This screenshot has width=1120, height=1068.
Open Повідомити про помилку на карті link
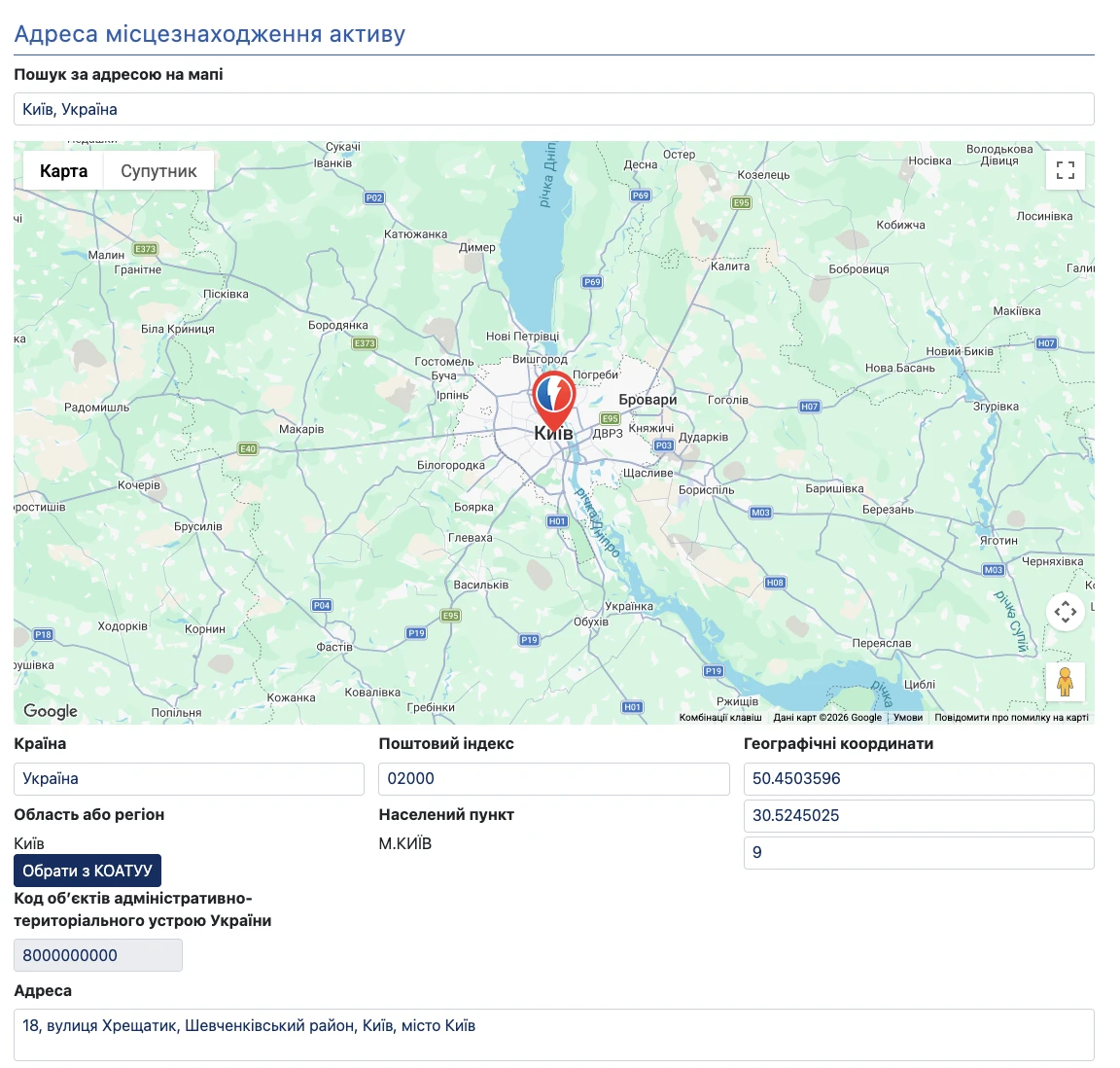(x=1011, y=717)
